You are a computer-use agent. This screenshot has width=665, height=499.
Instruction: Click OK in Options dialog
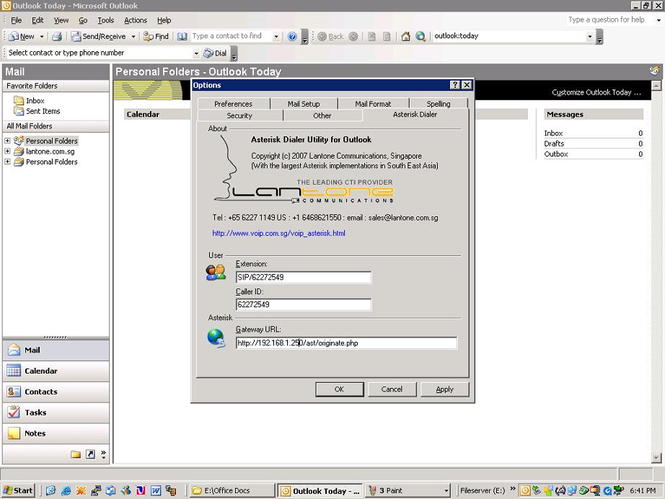339,389
